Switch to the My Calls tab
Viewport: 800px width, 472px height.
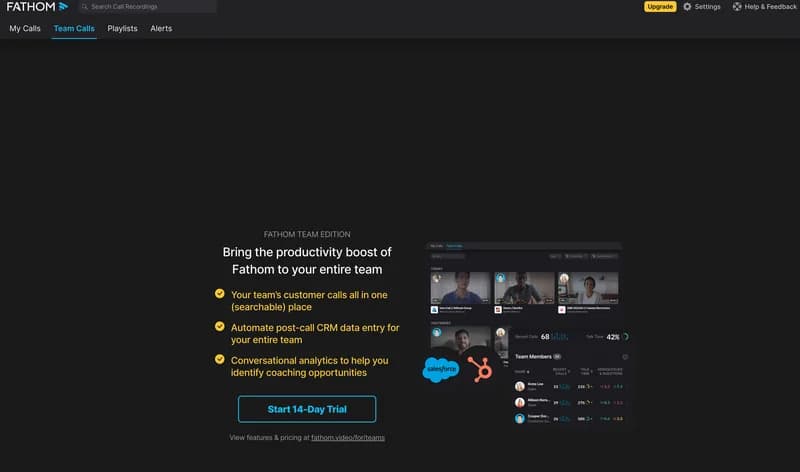point(24,29)
